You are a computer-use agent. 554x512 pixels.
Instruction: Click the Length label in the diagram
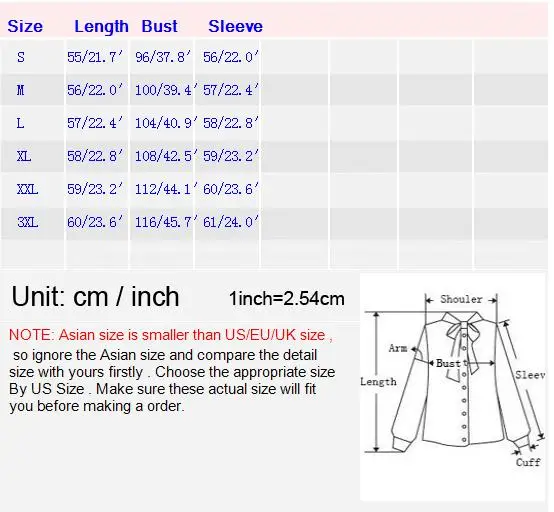(378, 382)
